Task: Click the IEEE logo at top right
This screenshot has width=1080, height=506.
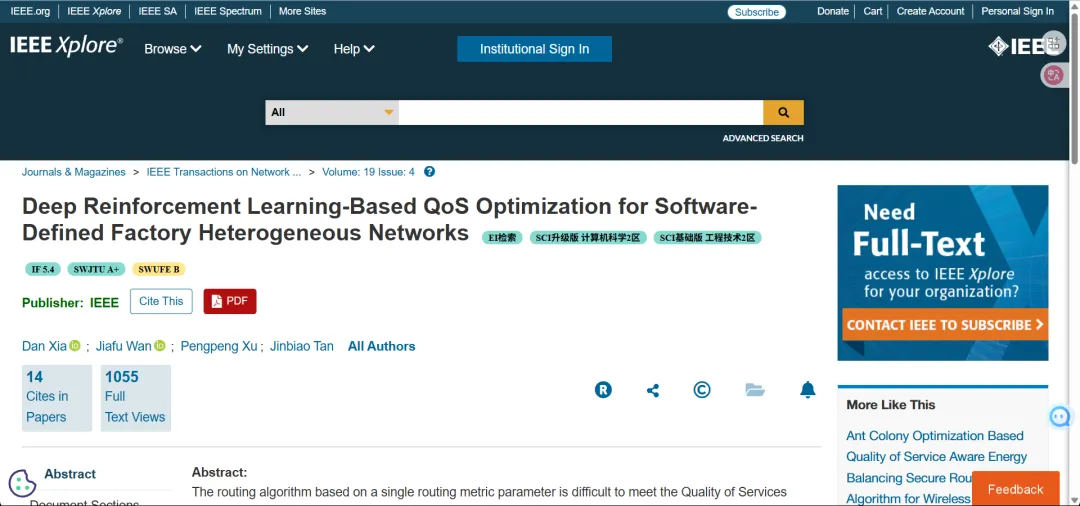Action: [1015, 46]
